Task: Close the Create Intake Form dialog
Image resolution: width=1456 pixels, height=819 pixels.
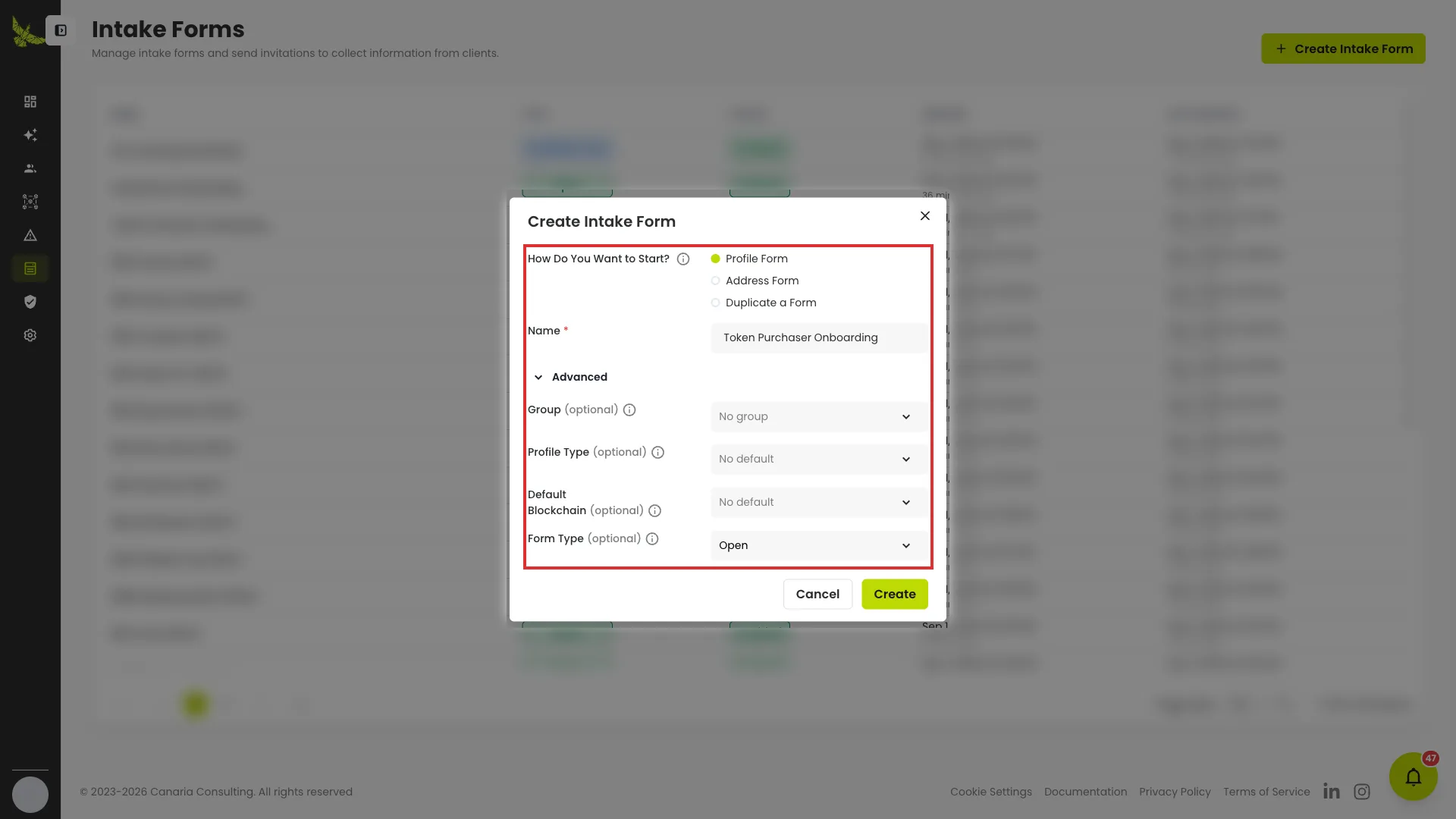Action: 925,216
